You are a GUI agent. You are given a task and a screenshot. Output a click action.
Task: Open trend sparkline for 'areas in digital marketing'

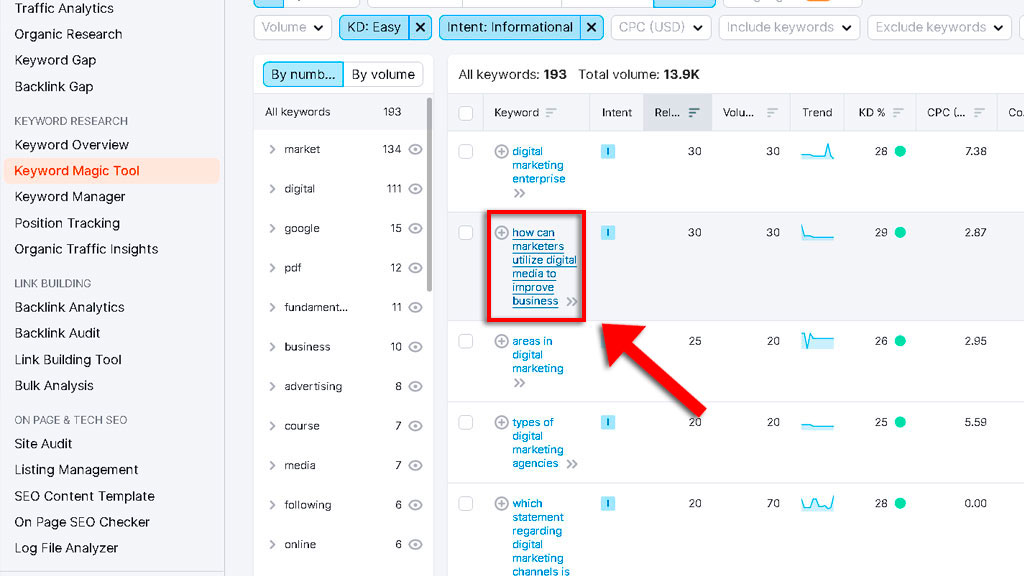[817, 341]
